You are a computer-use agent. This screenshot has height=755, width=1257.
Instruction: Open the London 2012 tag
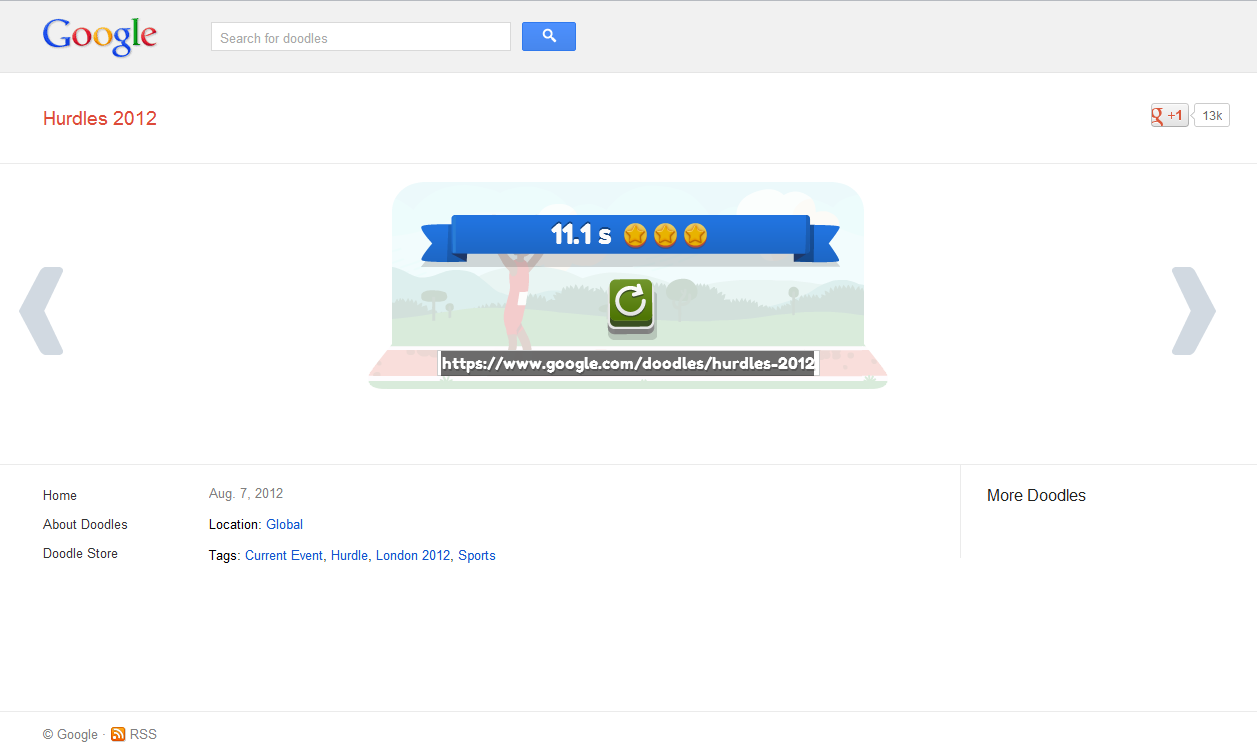click(x=413, y=556)
